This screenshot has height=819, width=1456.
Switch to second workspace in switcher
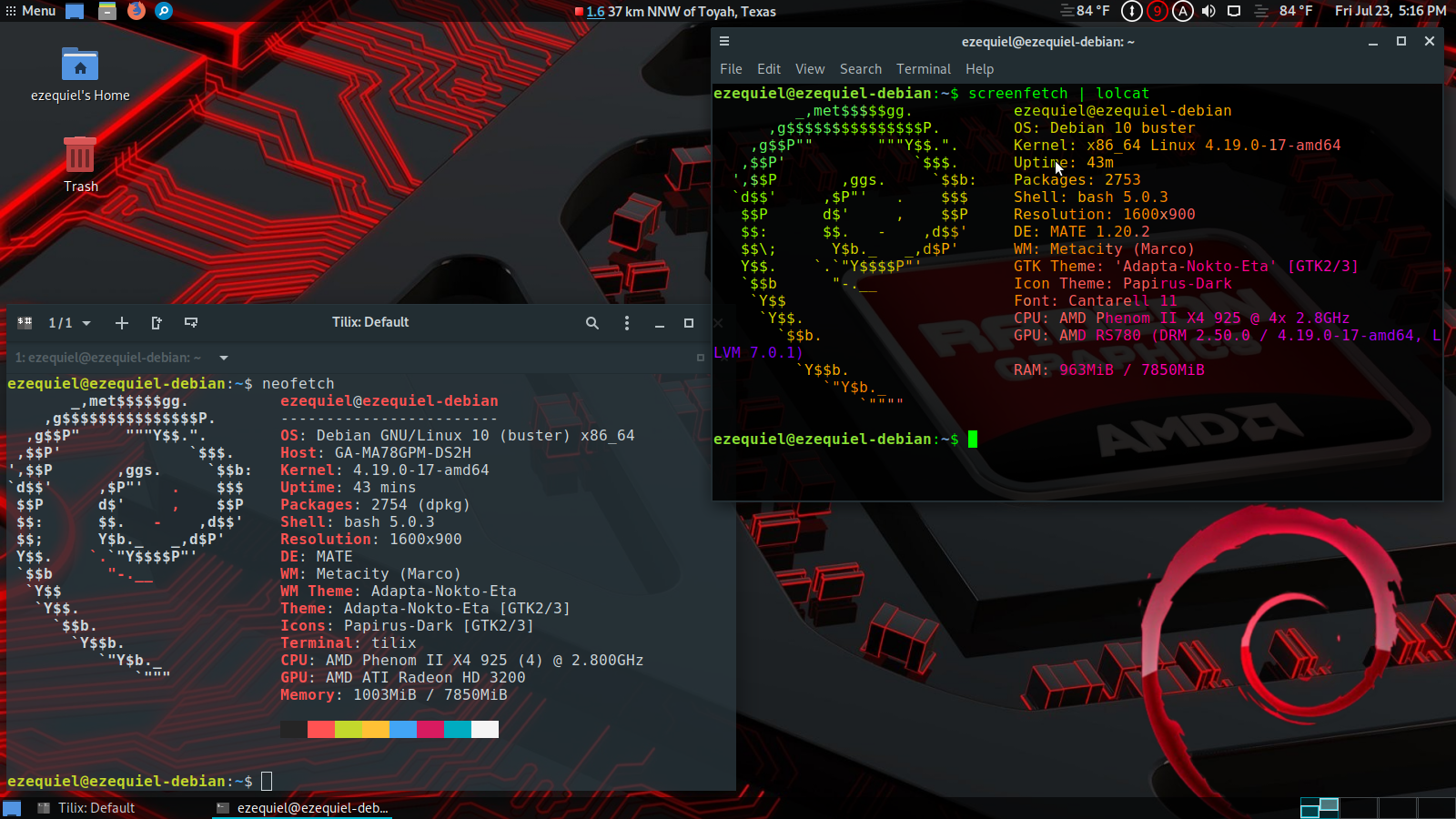click(x=1358, y=808)
